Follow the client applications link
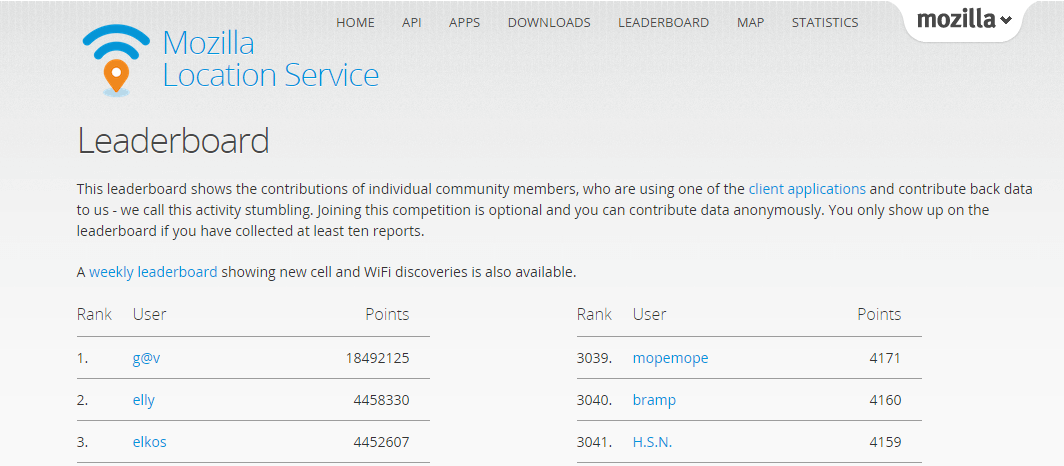 [807, 189]
